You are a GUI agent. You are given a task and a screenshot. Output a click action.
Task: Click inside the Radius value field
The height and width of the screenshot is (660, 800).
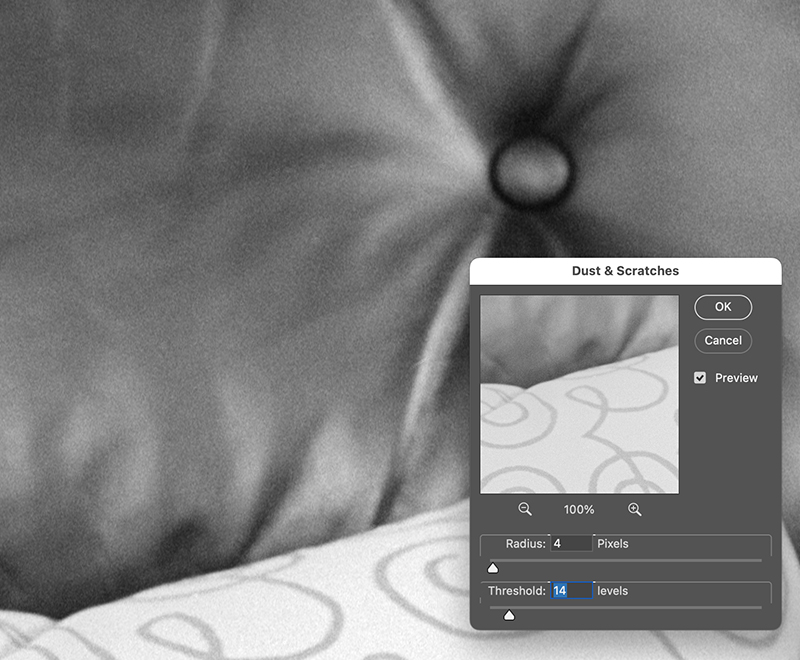point(571,544)
